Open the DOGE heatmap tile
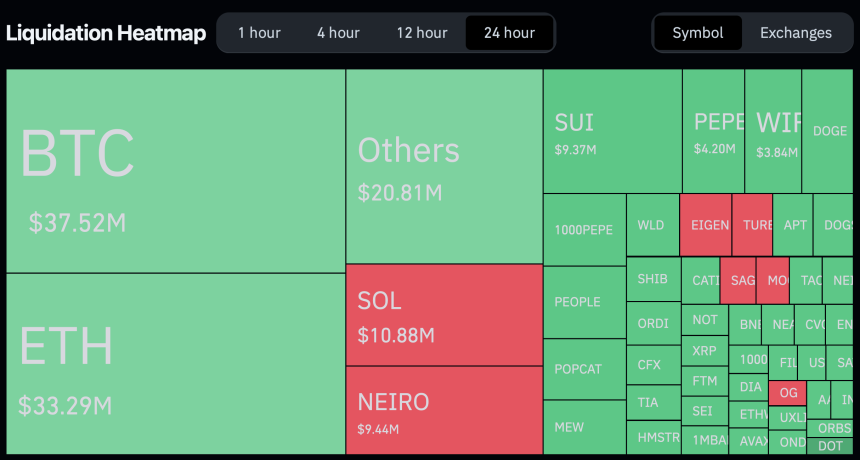Screen dimensions: 860x460 (828, 131)
